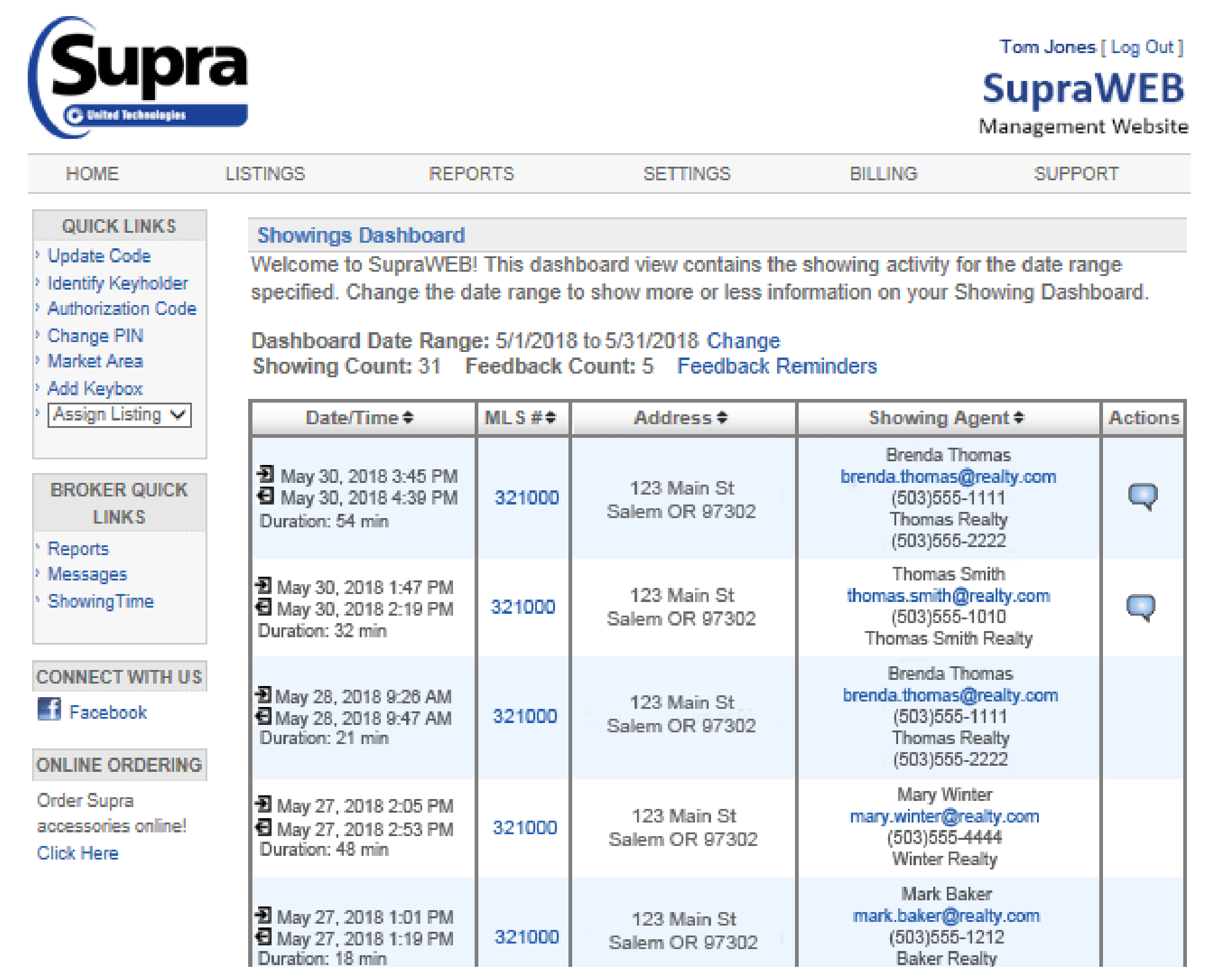Click the Log Out link
1232x967 pixels.
pos(1143,48)
